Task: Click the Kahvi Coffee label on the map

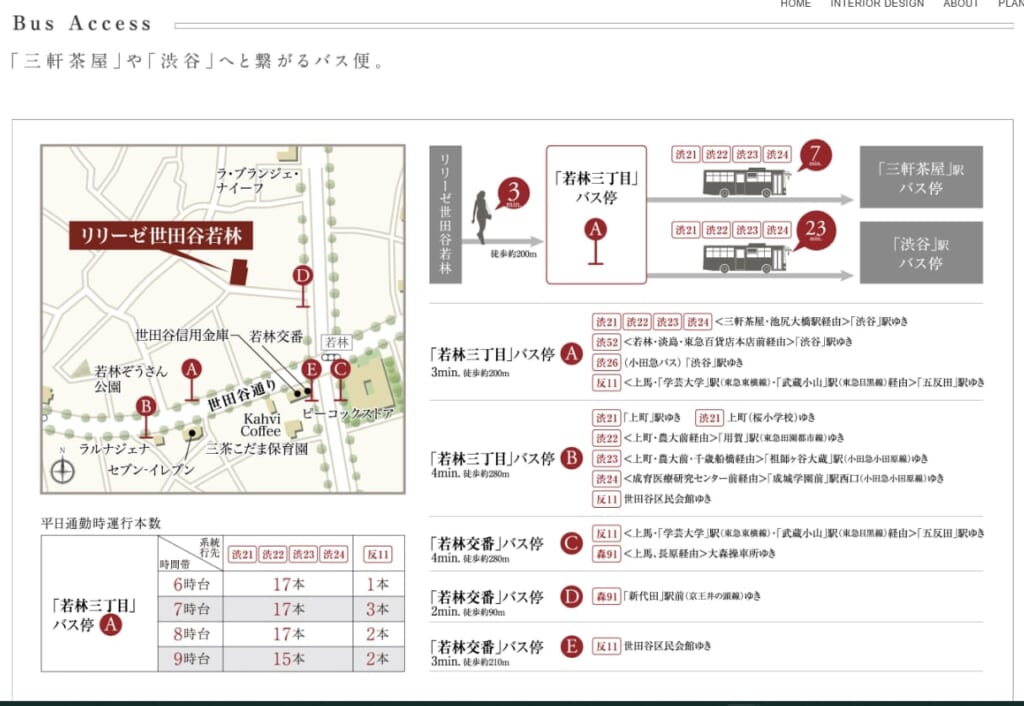Action: click(261, 425)
